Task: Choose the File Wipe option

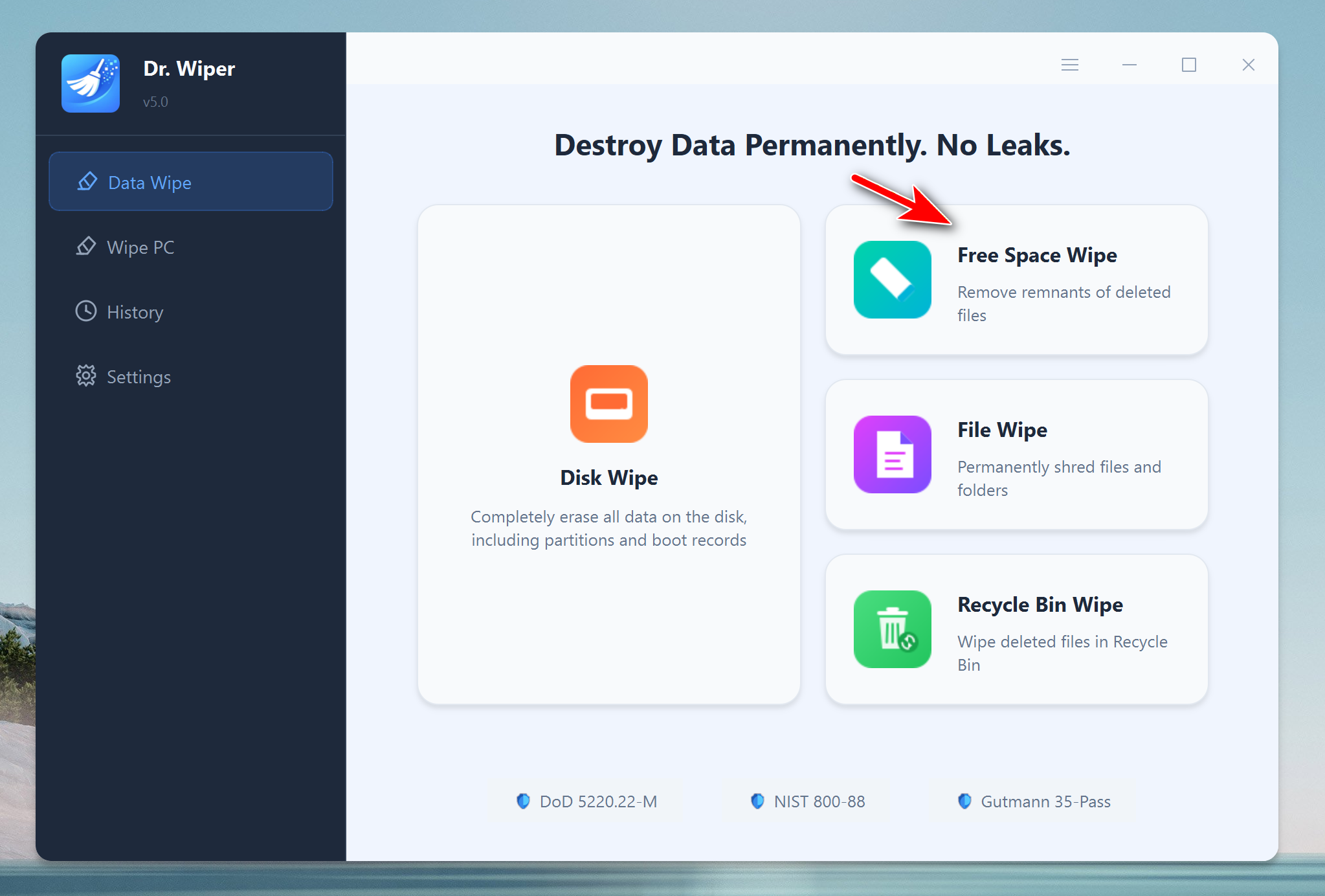Action: pos(1017,454)
